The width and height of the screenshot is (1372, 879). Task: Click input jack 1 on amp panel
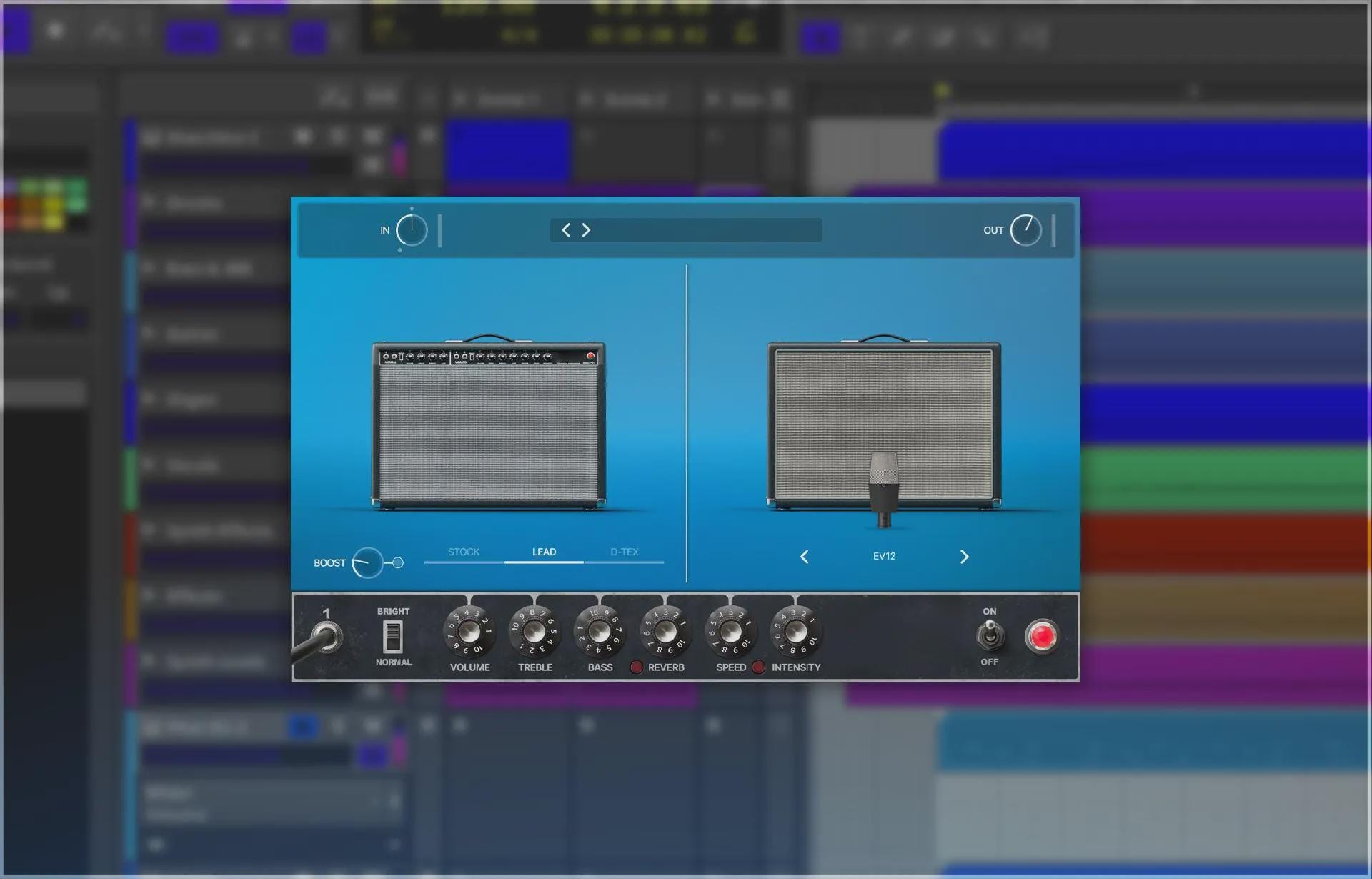click(x=328, y=637)
